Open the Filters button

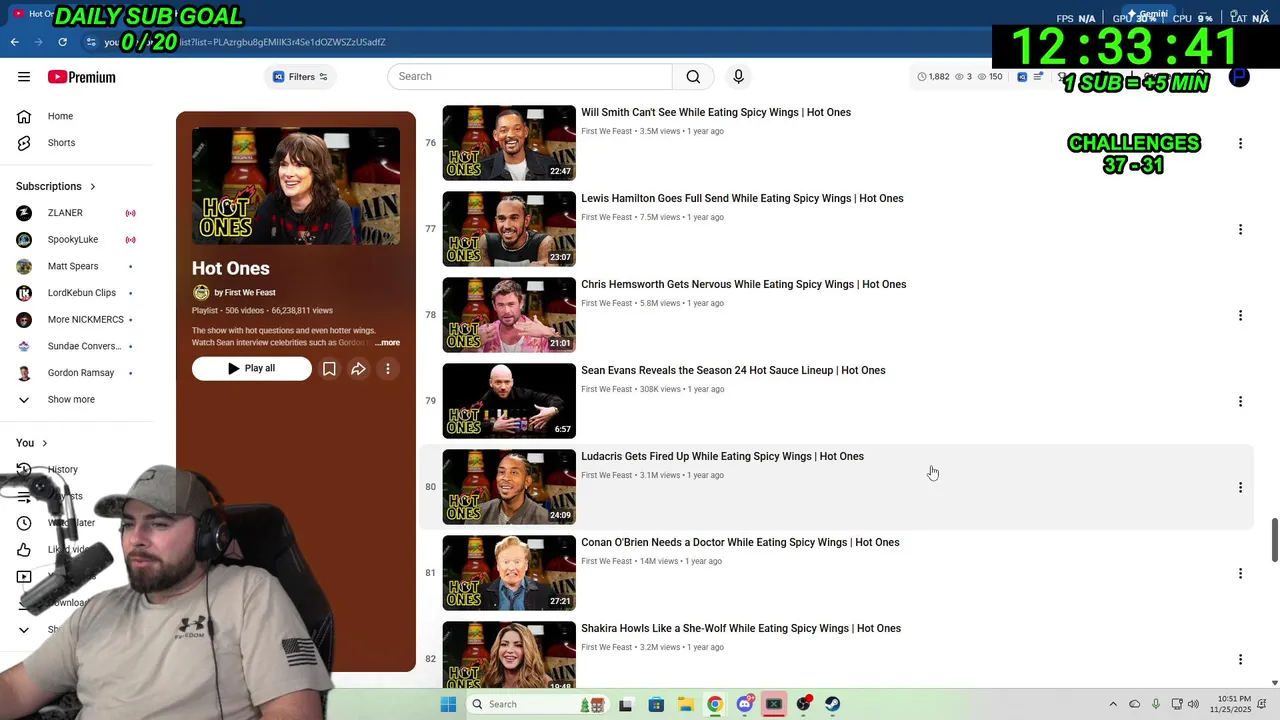point(300,77)
